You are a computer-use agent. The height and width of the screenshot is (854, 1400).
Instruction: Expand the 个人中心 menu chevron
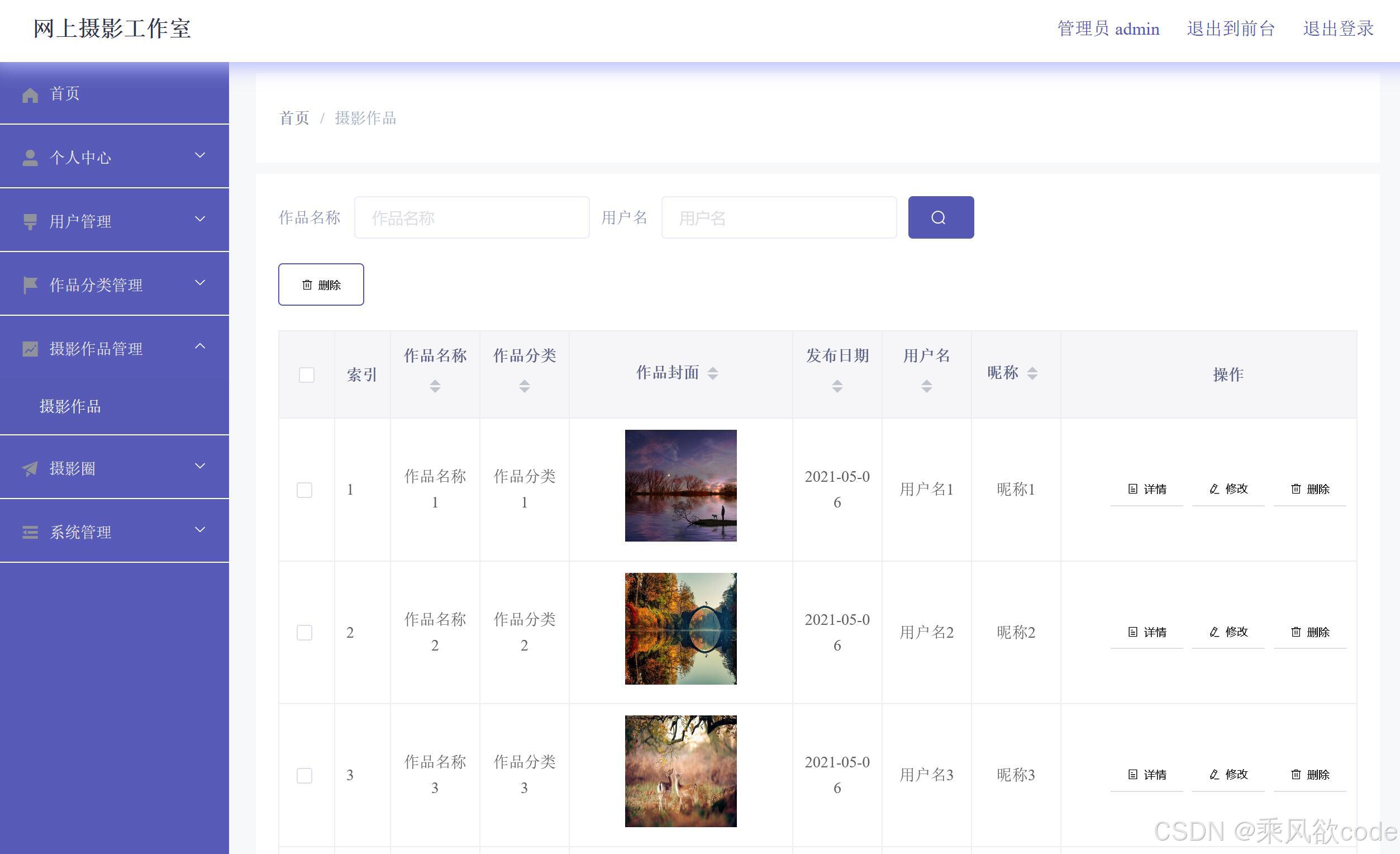pyautogui.click(x=200, y=155)
